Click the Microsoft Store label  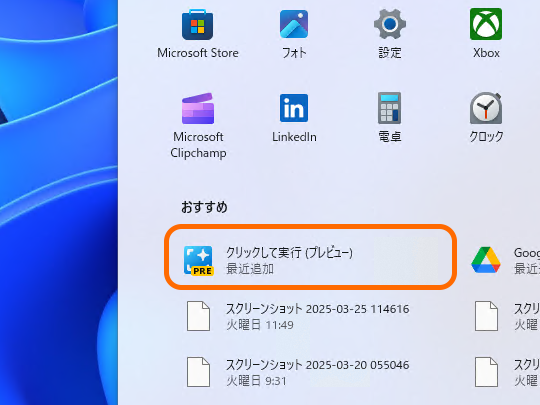coord(198,53)
